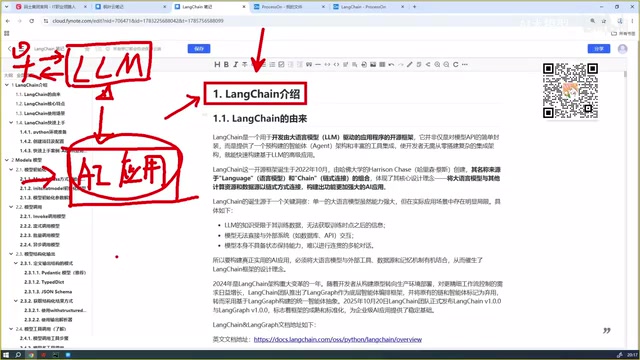Open a new browser tab

[x=415, y=7]
